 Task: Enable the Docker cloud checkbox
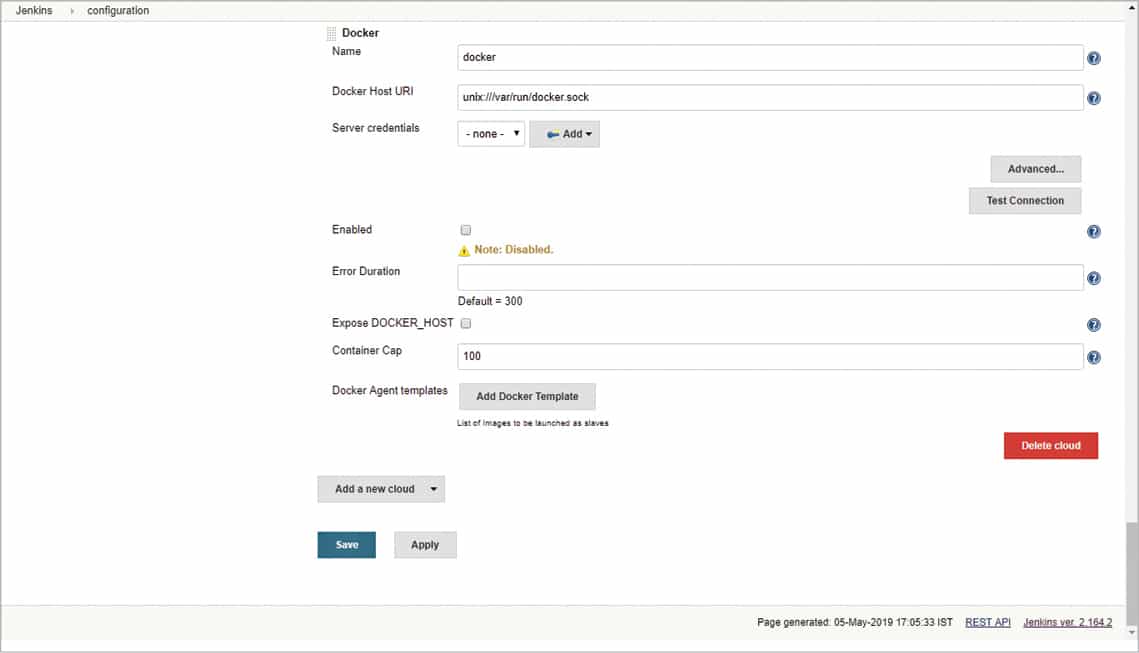[465, 230]
